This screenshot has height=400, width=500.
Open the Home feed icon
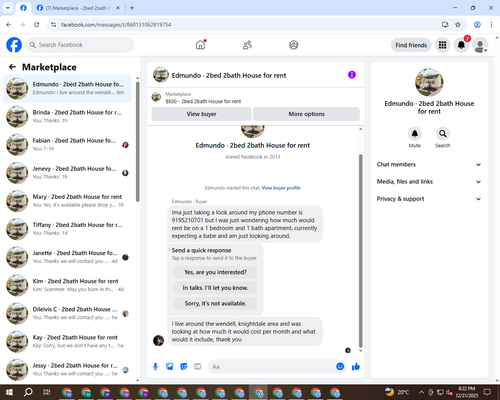tap(200, 45)
